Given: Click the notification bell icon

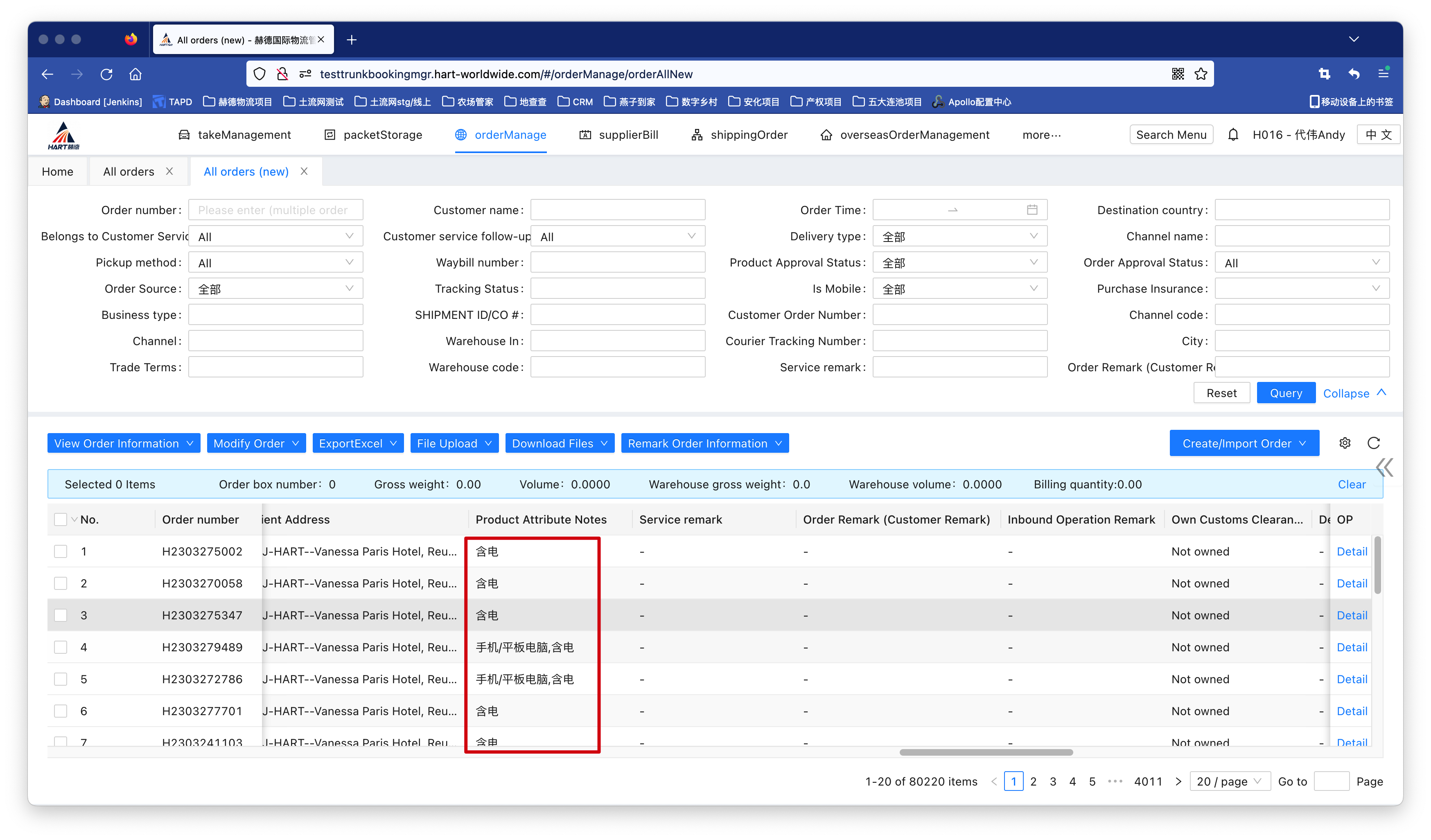Looking at the screenshot, I should tap(1233, 135).
